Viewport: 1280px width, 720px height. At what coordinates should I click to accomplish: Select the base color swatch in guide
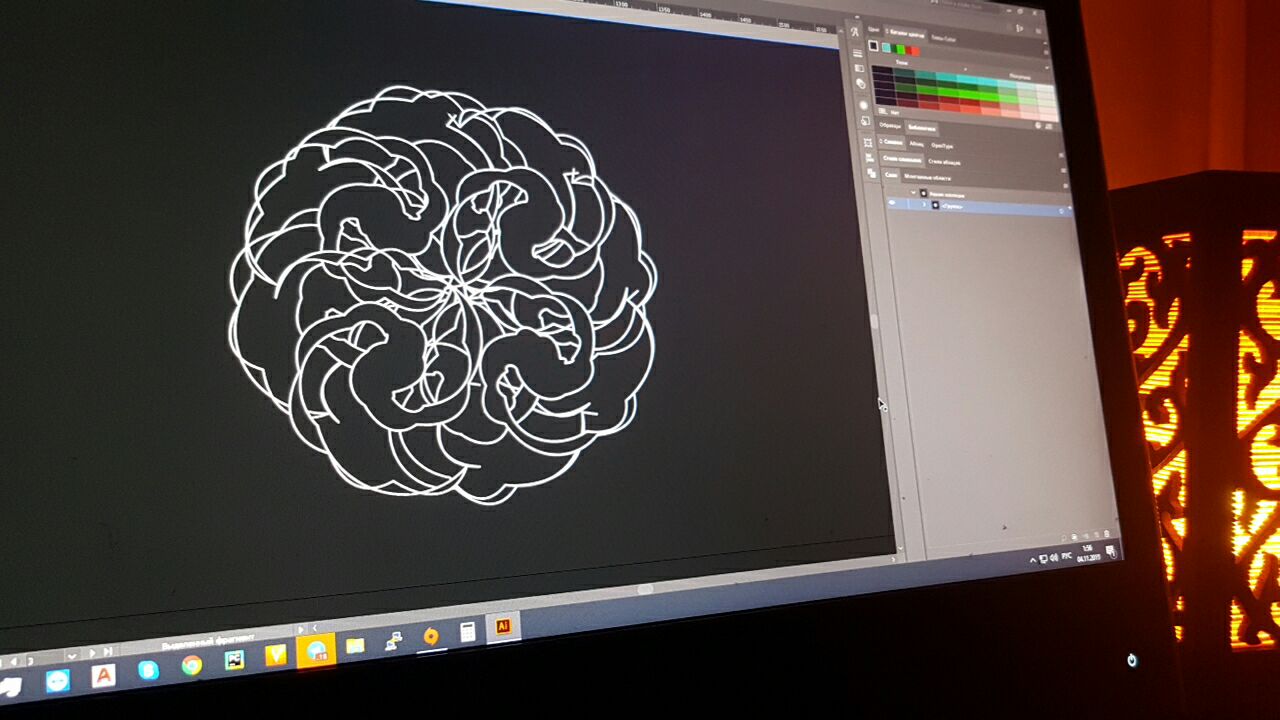(x=873, y=46)
